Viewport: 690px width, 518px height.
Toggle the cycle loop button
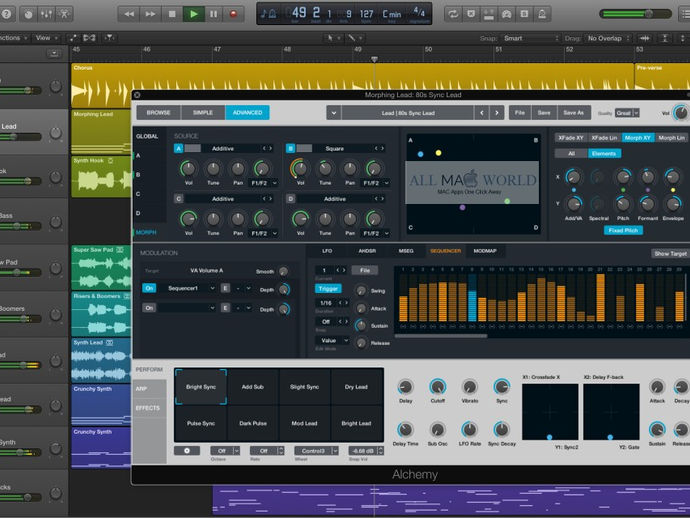point(453,14)
